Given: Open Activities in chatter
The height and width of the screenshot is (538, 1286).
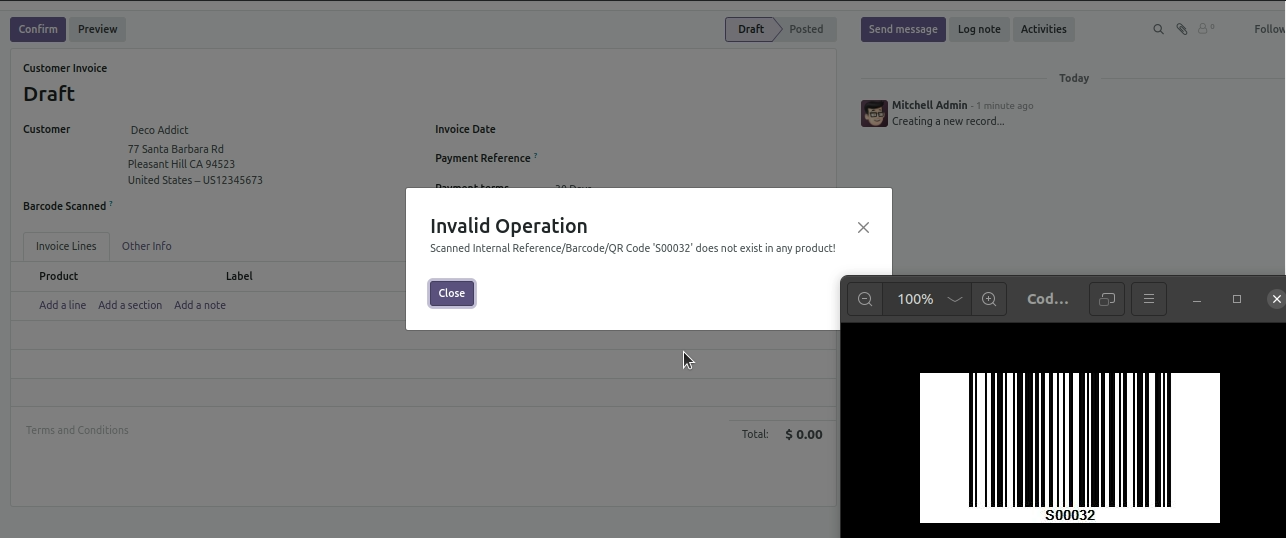Looking at the screenshot, I should point(1043,29).
